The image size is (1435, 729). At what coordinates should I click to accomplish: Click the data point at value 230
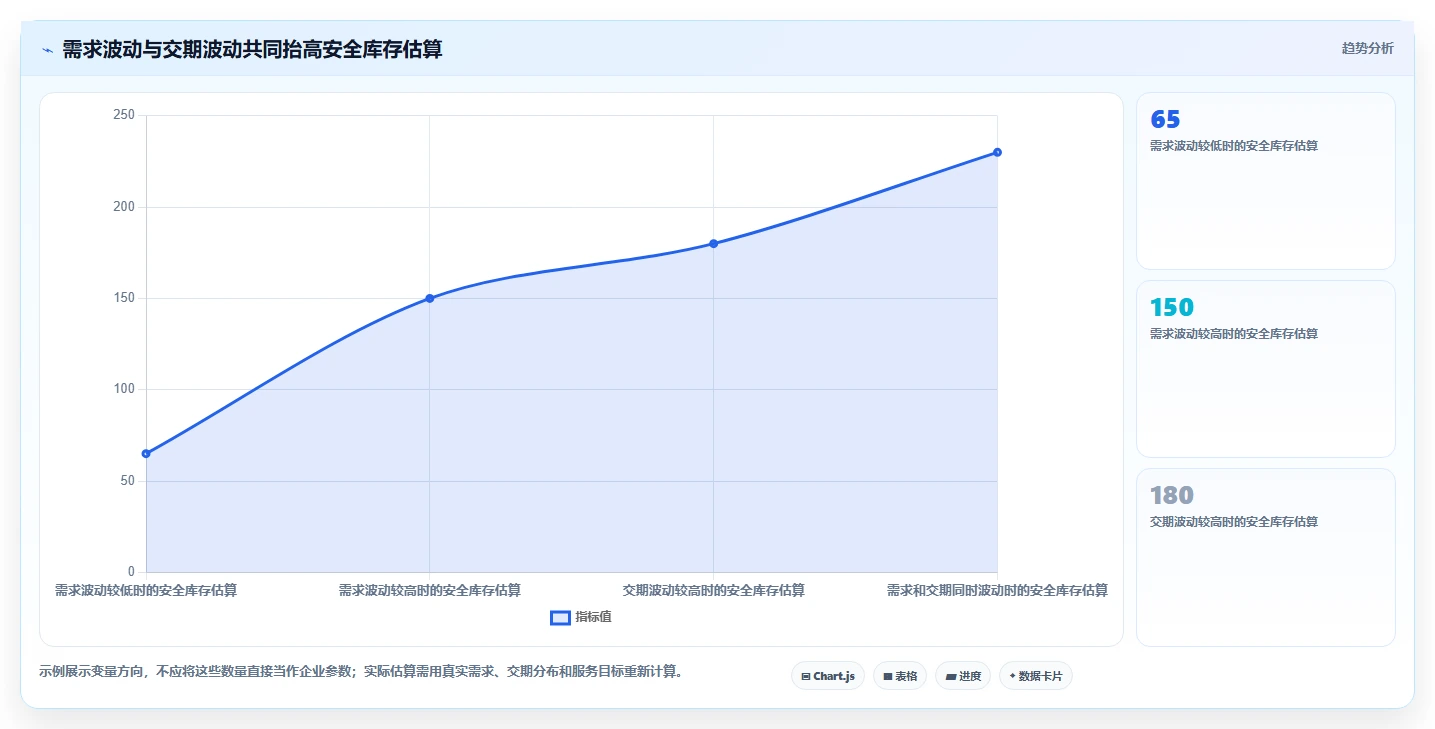pyautogui.click(x=997, y=152)
